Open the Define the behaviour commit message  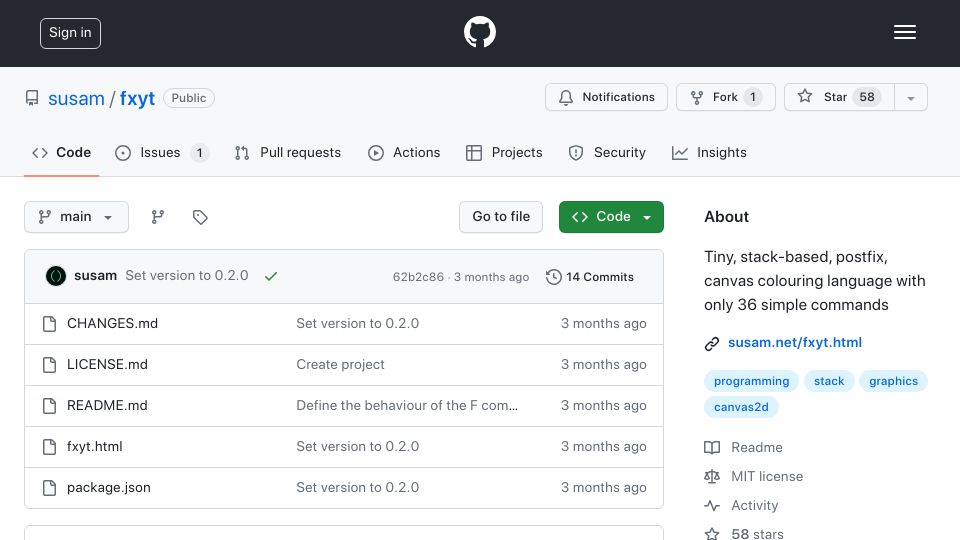(407, 405)
